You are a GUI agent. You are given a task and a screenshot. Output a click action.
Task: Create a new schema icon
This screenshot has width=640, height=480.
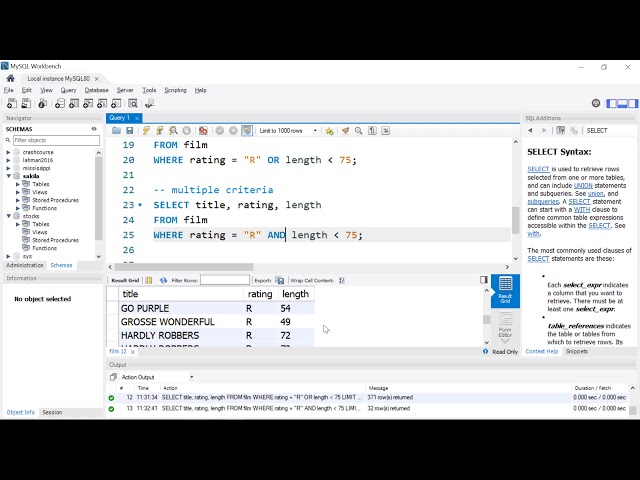60,104
